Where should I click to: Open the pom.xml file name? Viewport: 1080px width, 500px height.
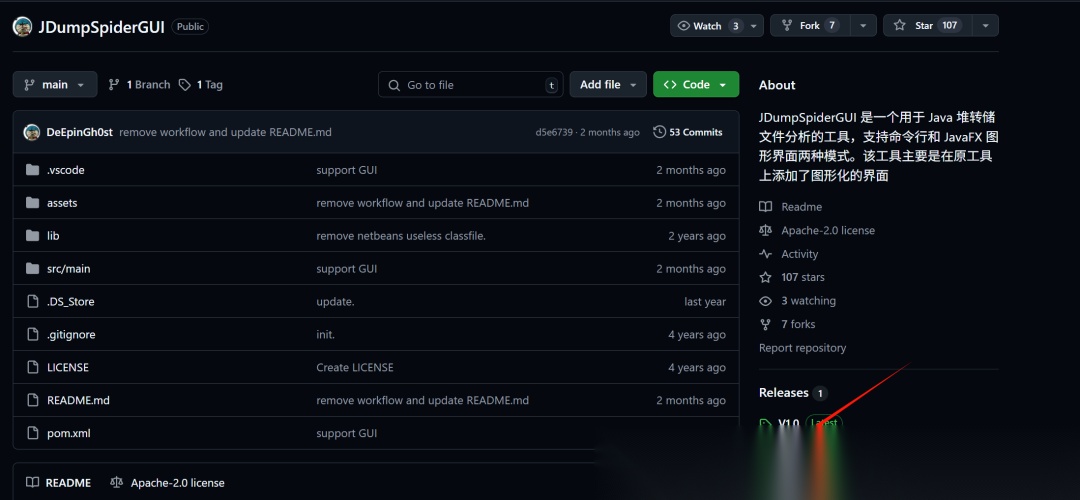[68, 433]
